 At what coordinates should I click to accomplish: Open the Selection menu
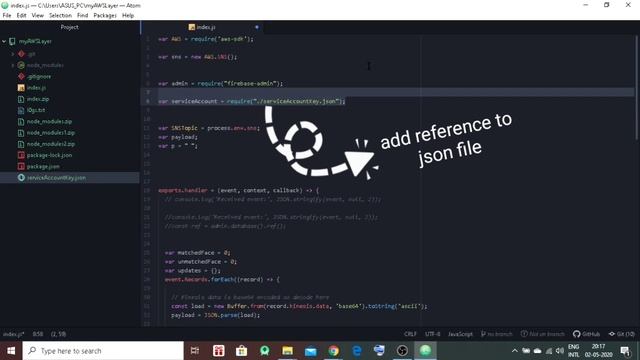(x=60, y=16)
